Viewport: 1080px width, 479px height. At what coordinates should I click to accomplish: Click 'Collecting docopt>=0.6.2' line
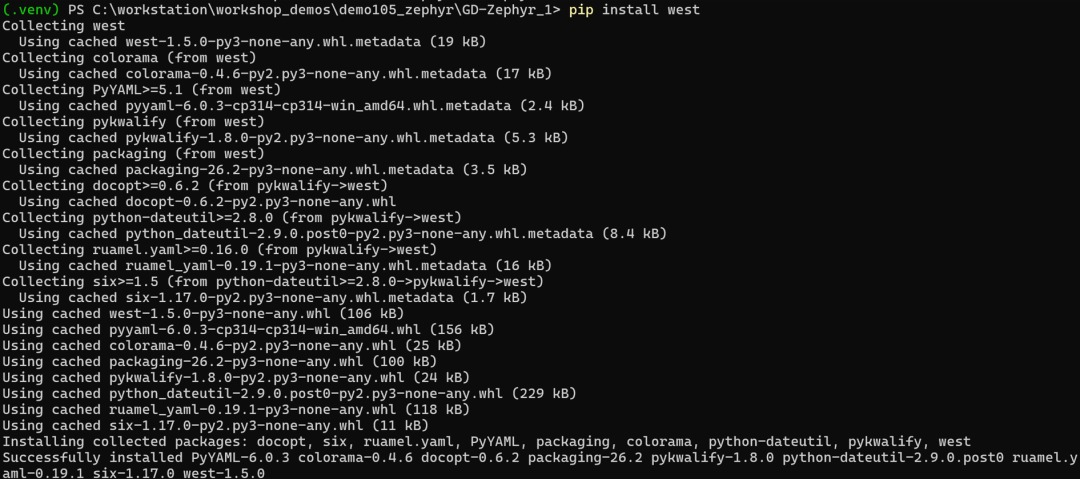[x=195, y=185]
